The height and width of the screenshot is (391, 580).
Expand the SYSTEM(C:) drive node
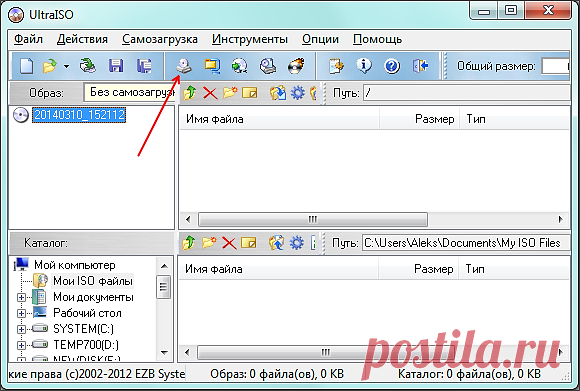pos(21,329)
